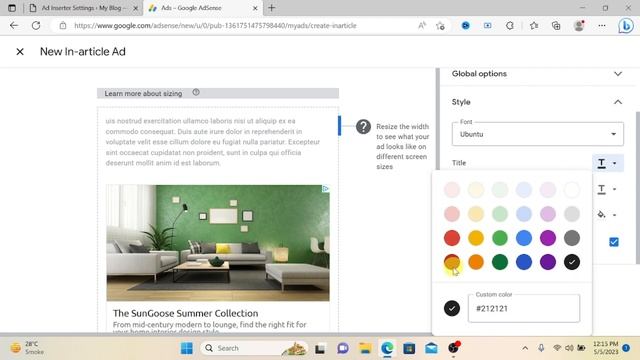Pick the yellow color swatch
The height and width of the screenshot is (360, 640).
pyautogui.click(x=476, y=238)
